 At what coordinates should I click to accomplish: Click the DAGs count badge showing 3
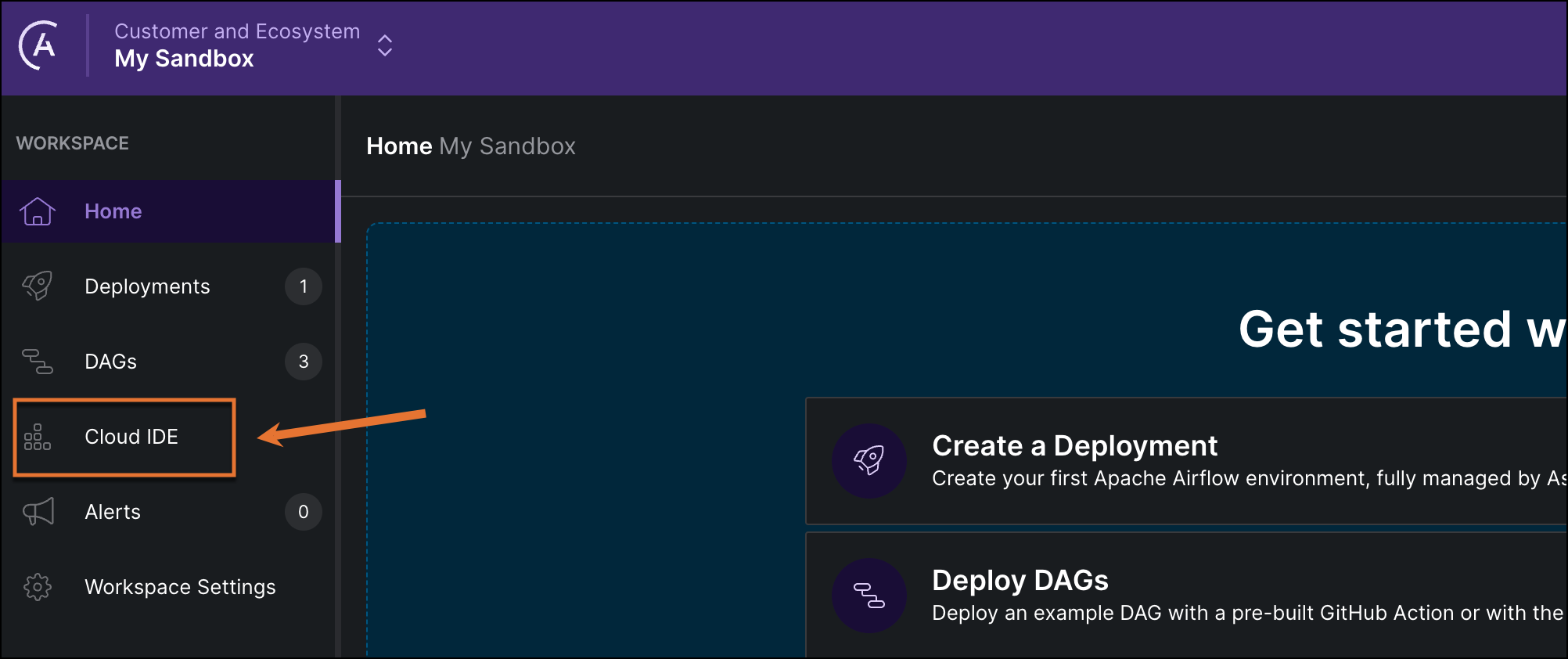[x=303, y=361]
